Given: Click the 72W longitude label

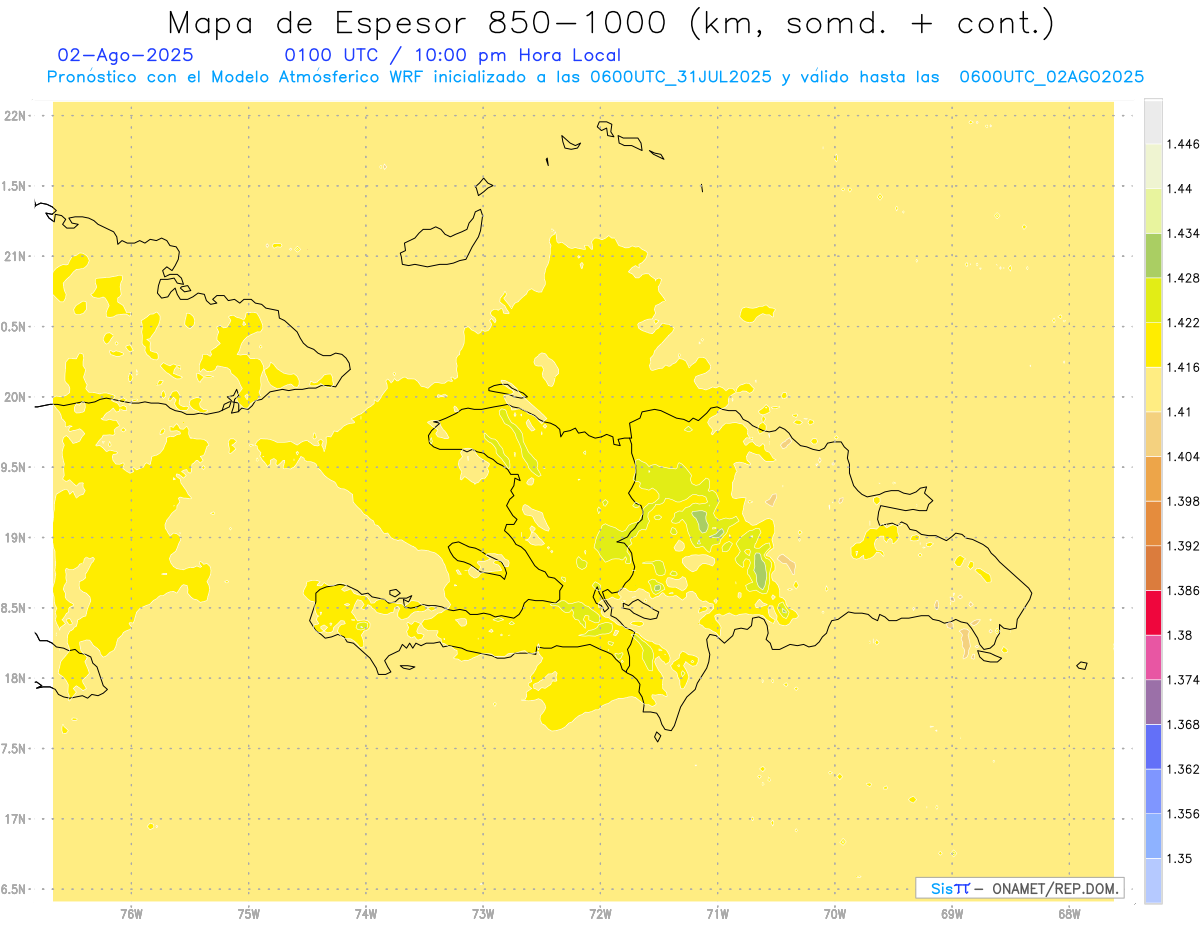Looking at the screenshot, I should tap(600, 913).
